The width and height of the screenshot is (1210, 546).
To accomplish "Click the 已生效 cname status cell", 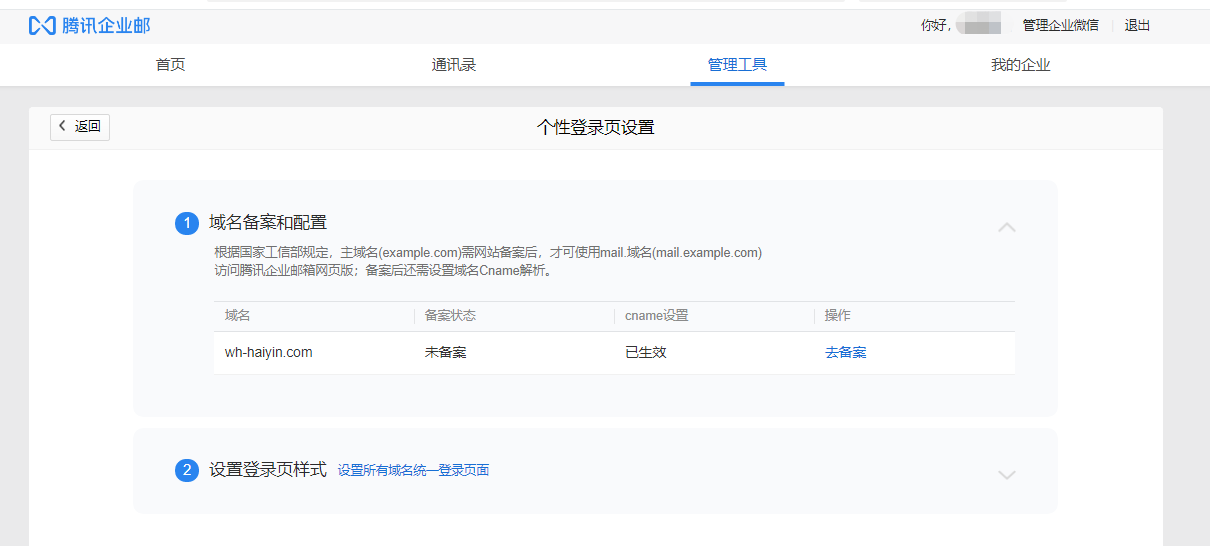I will click(645, 353).
